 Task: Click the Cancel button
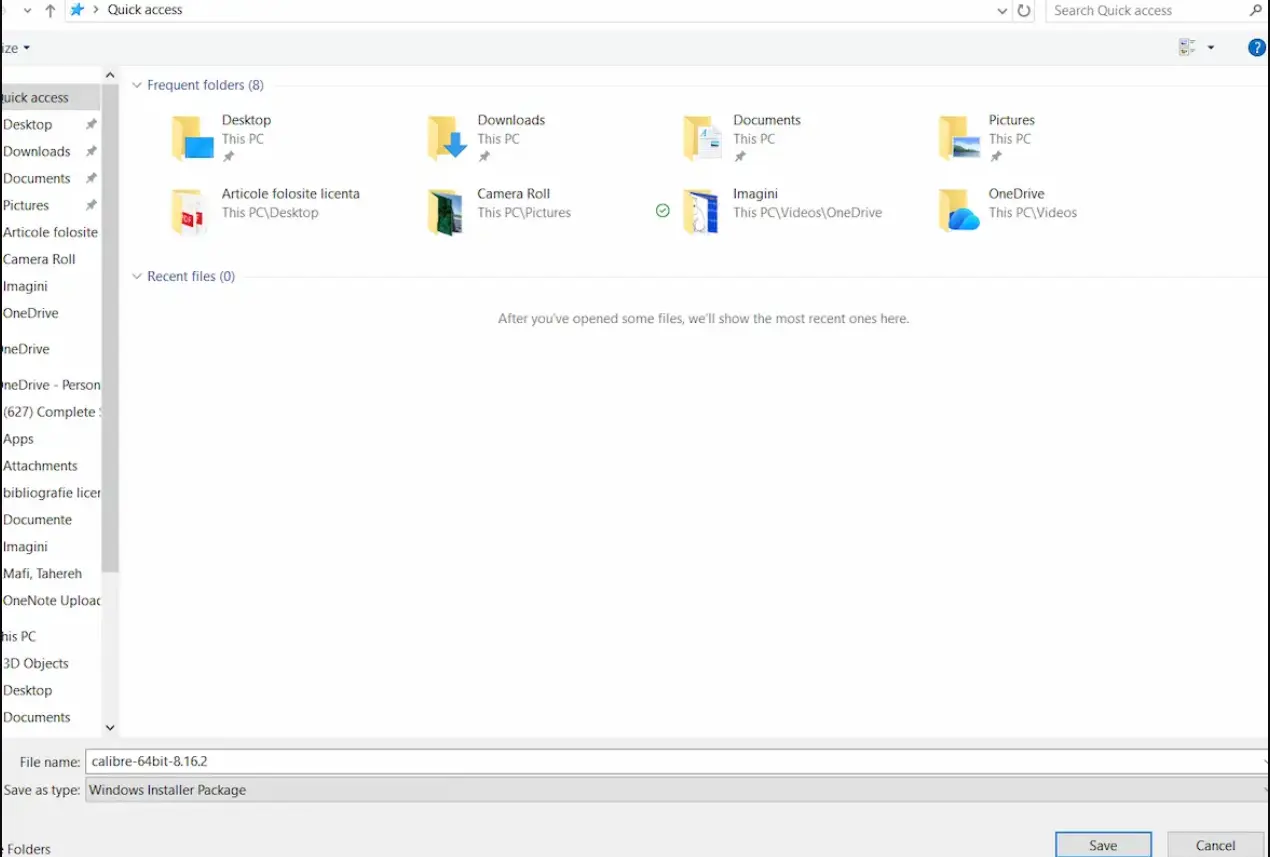(x=1215, y=845)
